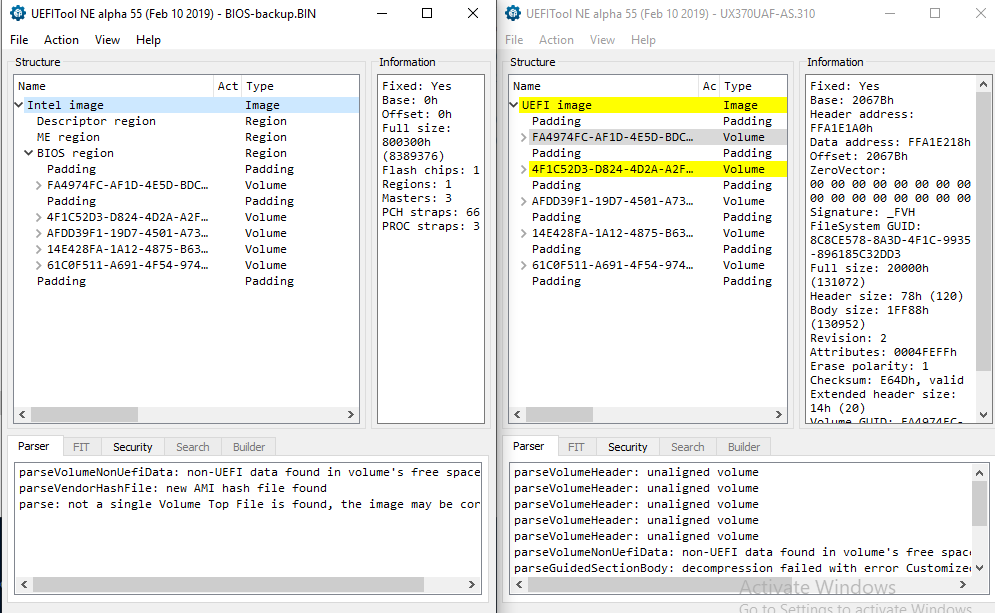Screen dimensions: 995x613
Task: Switch to Search tab in UX370UAF-AS.310 window
Action: [688, 447]
